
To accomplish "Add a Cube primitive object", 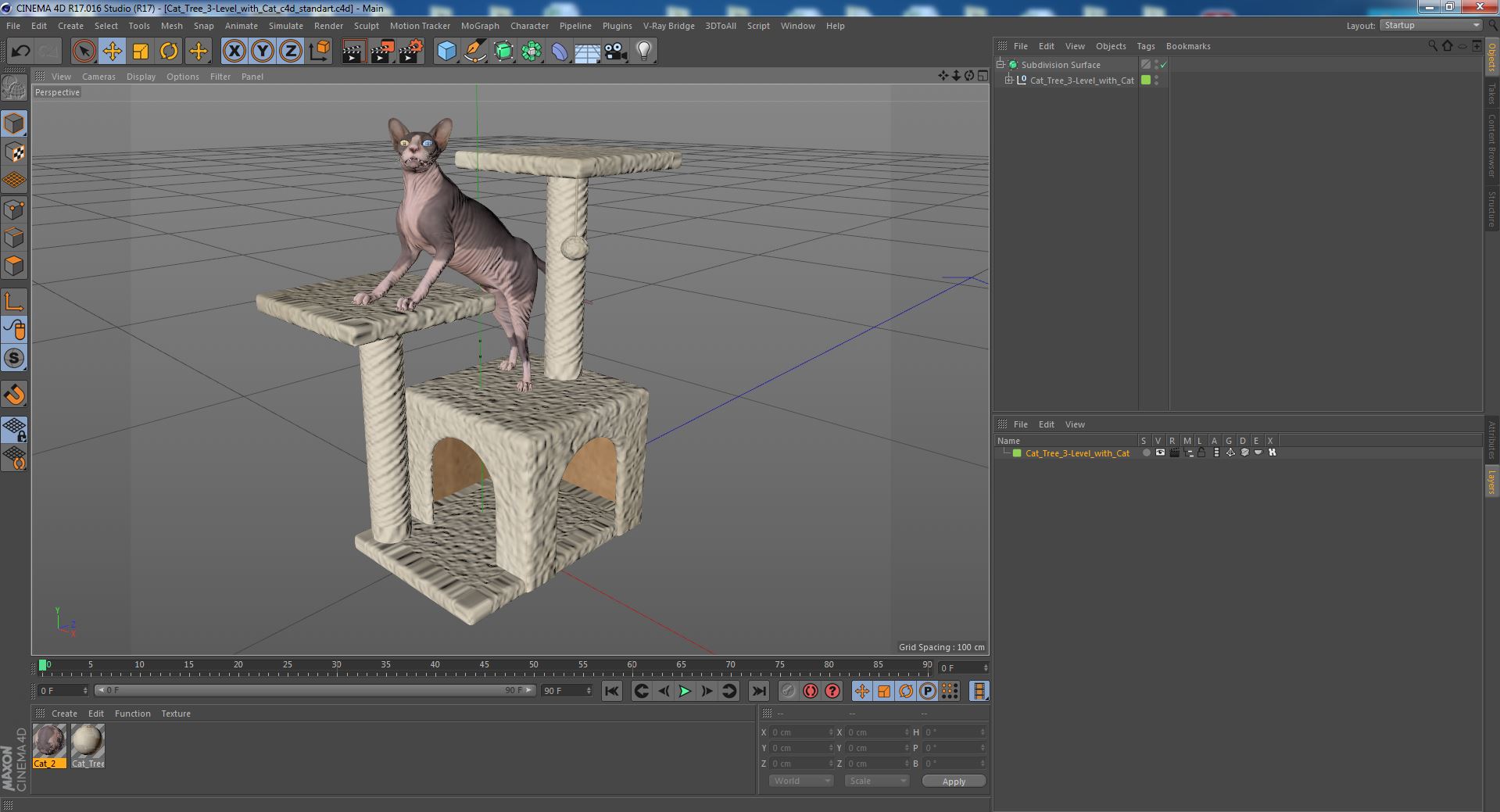I will point(446,52).
